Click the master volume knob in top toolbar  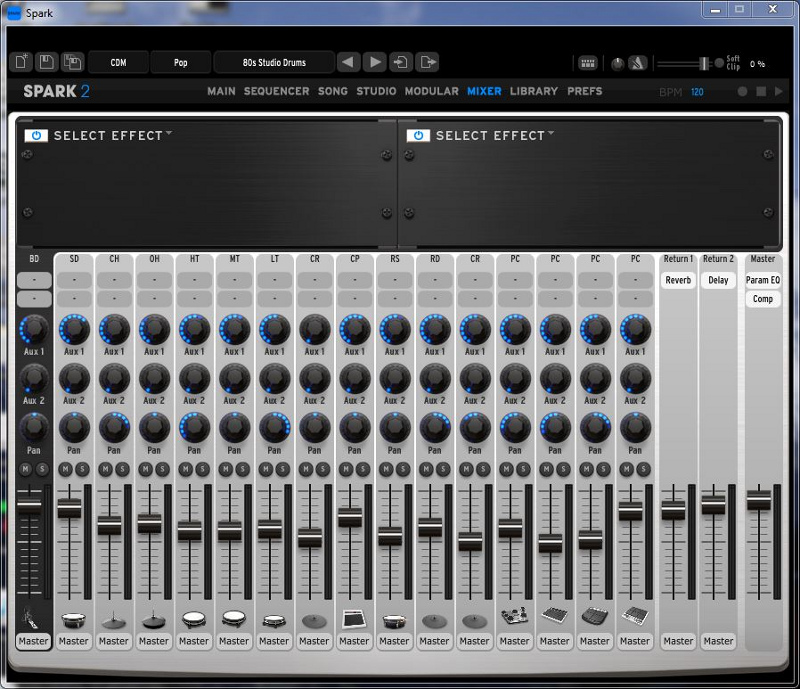pyautogui.click(x=617, y=64)
